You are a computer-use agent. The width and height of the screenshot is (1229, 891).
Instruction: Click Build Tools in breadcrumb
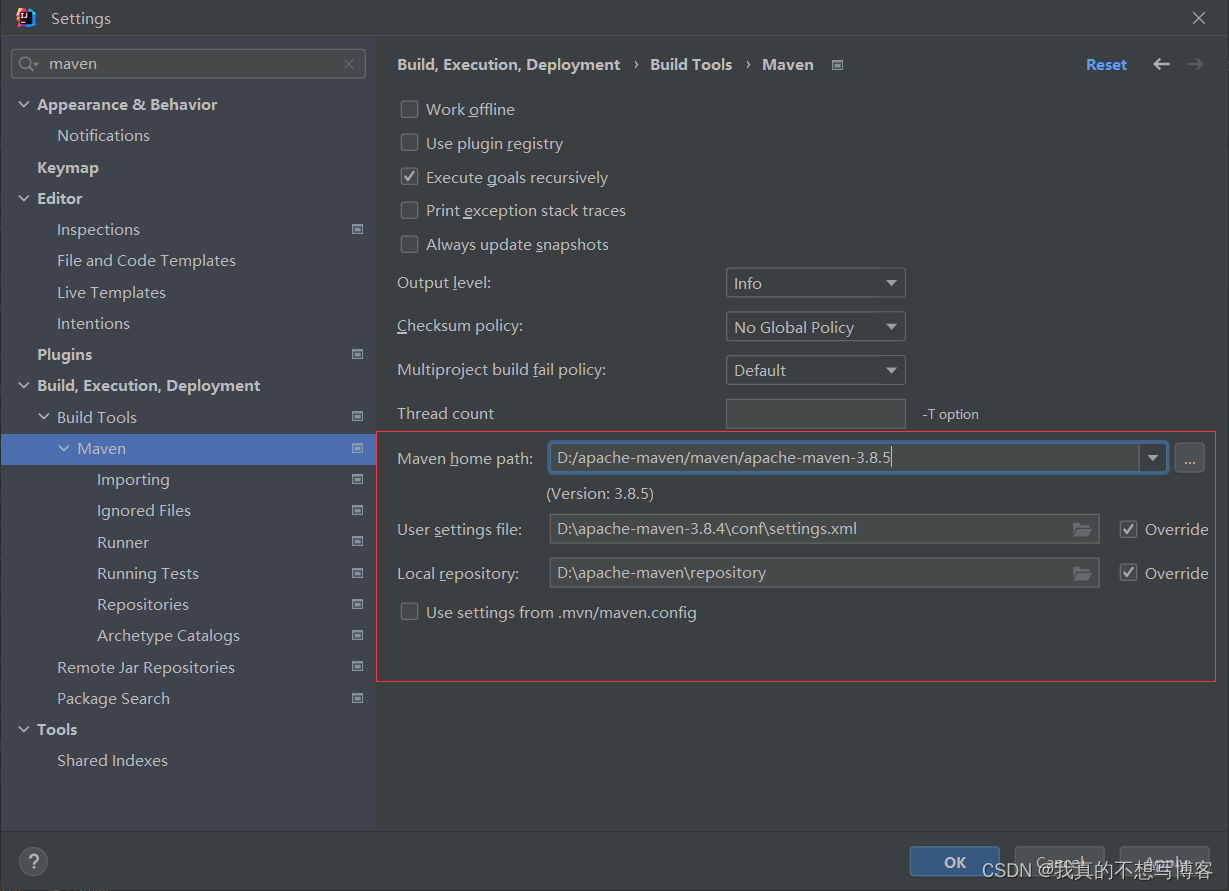(691, 64)
